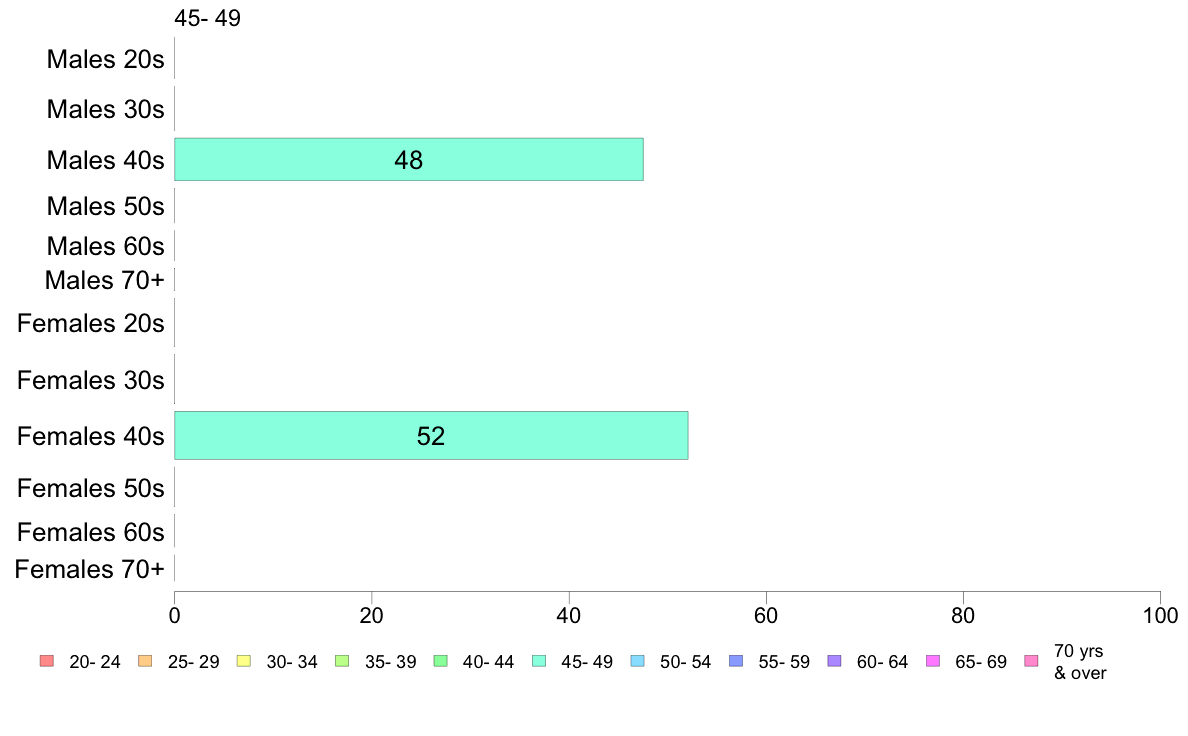Select the Males 70+ axis label
1188x736 pixels.
click(105, 280)
